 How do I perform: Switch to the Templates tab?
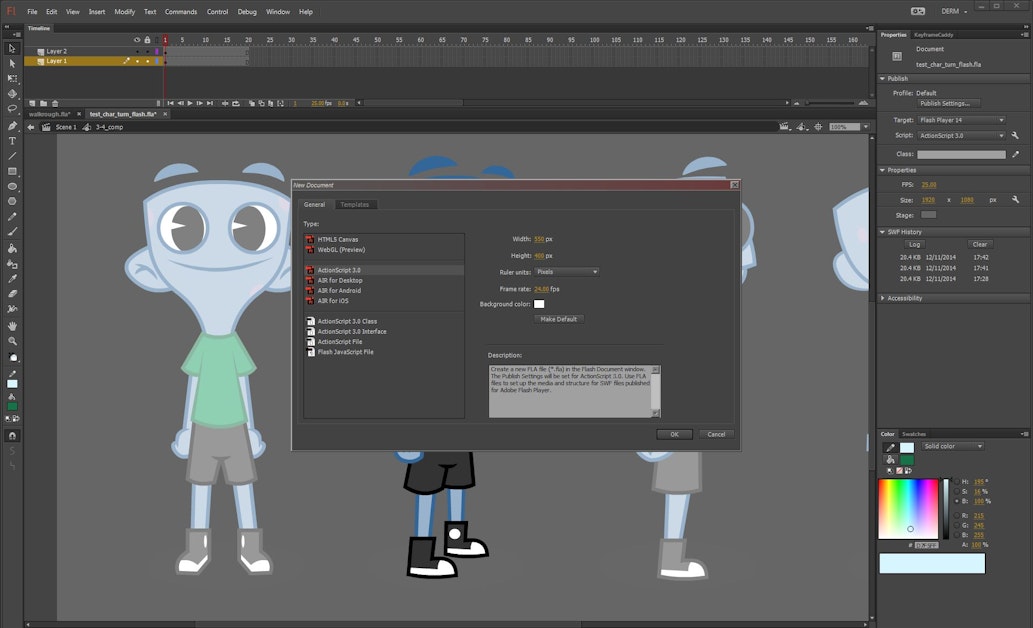coord(354,205)
